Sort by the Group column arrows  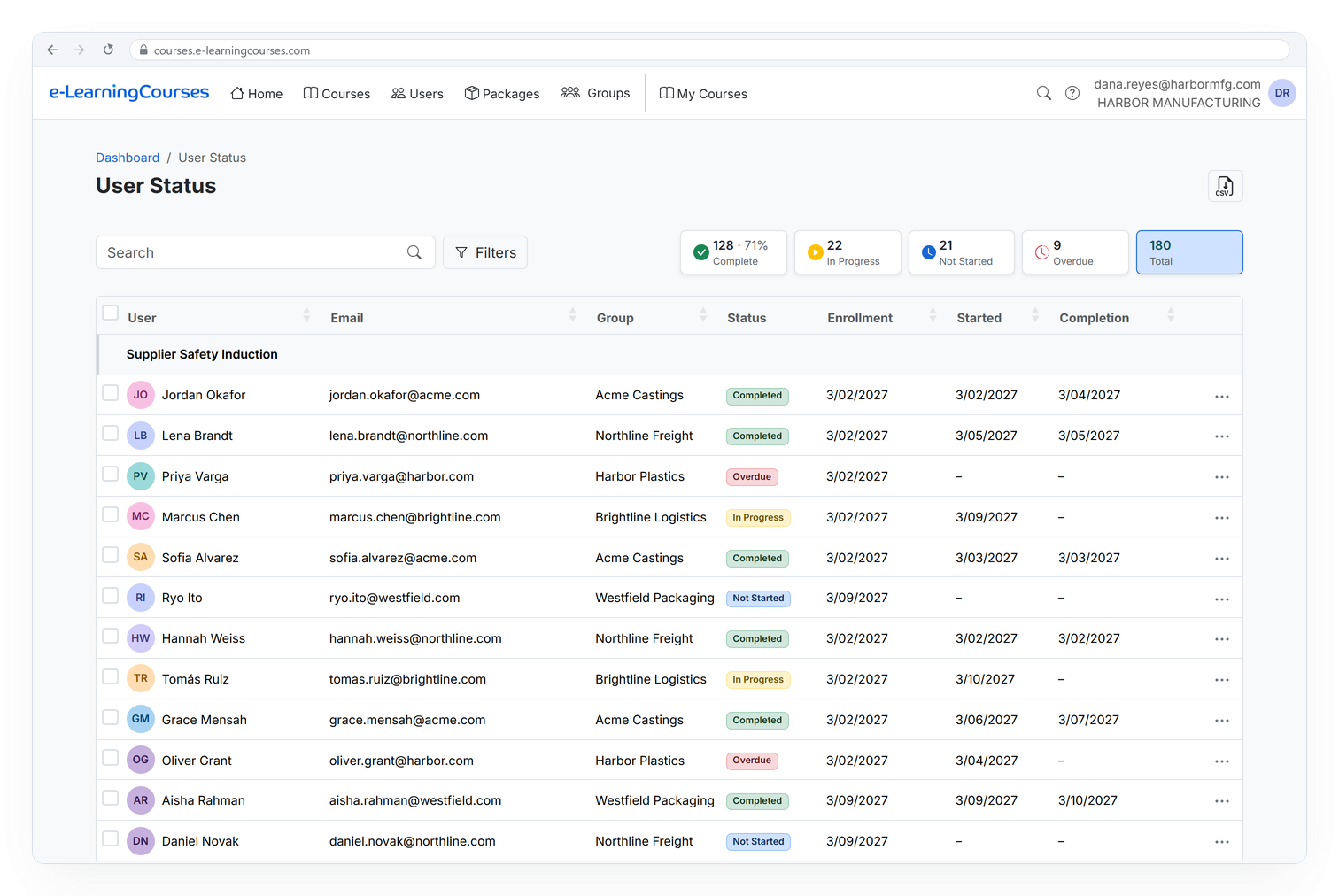tap(703, 315)
